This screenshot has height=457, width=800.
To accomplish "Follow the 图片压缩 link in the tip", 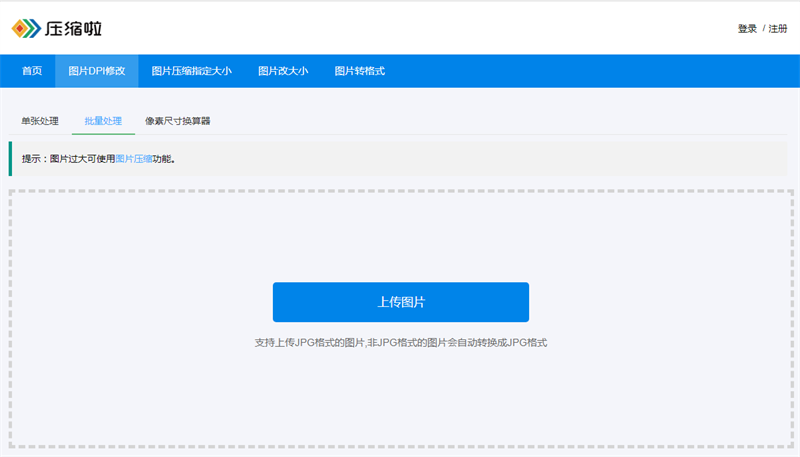I will pos(134,159).
